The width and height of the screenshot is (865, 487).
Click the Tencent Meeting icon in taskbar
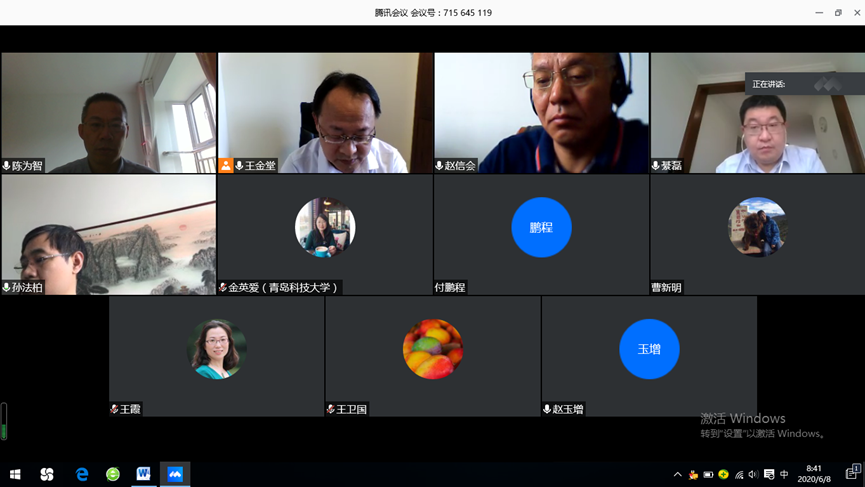175,474
